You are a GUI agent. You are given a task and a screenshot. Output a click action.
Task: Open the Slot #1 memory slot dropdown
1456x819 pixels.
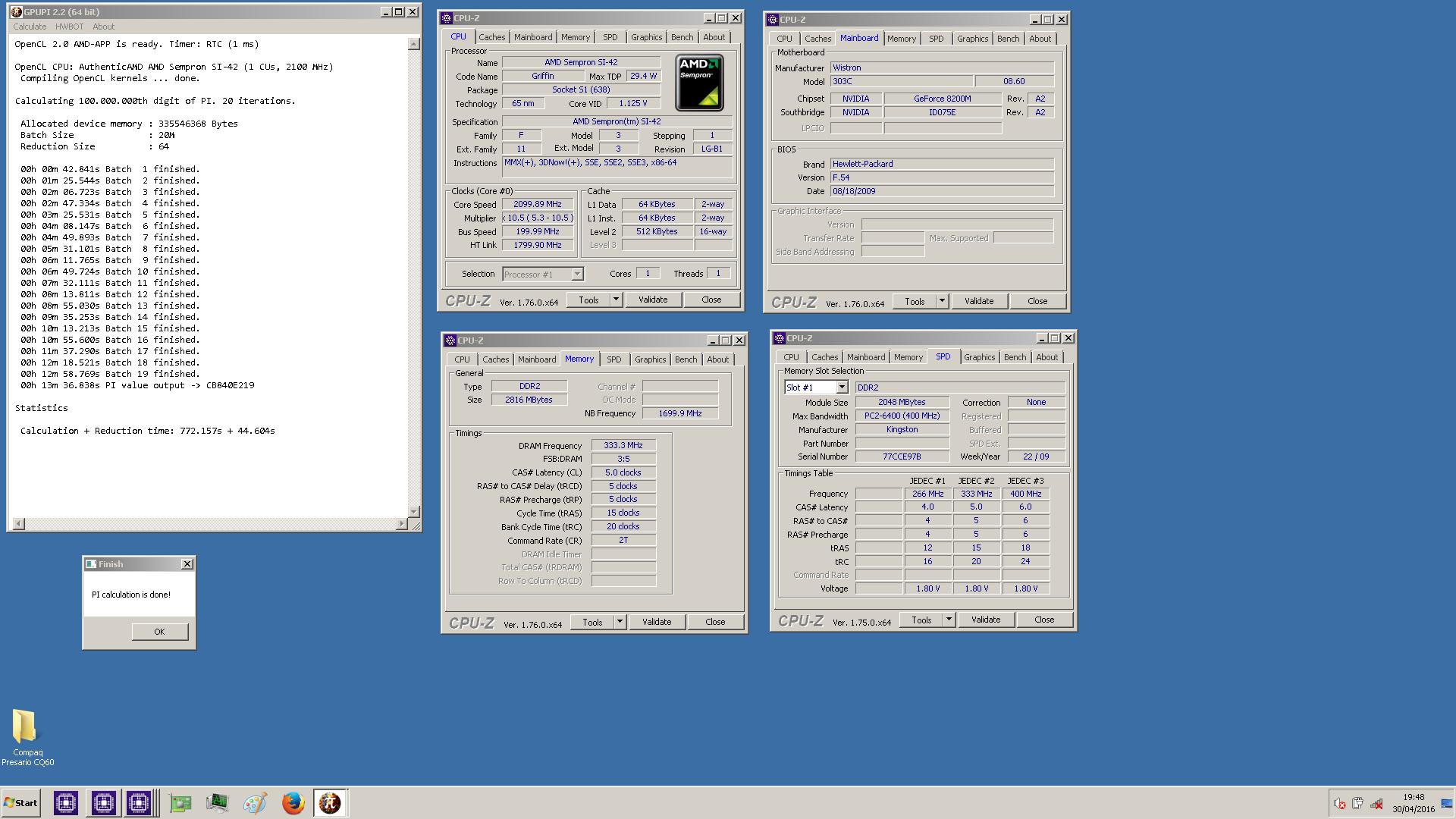click(x=842, y=388)
